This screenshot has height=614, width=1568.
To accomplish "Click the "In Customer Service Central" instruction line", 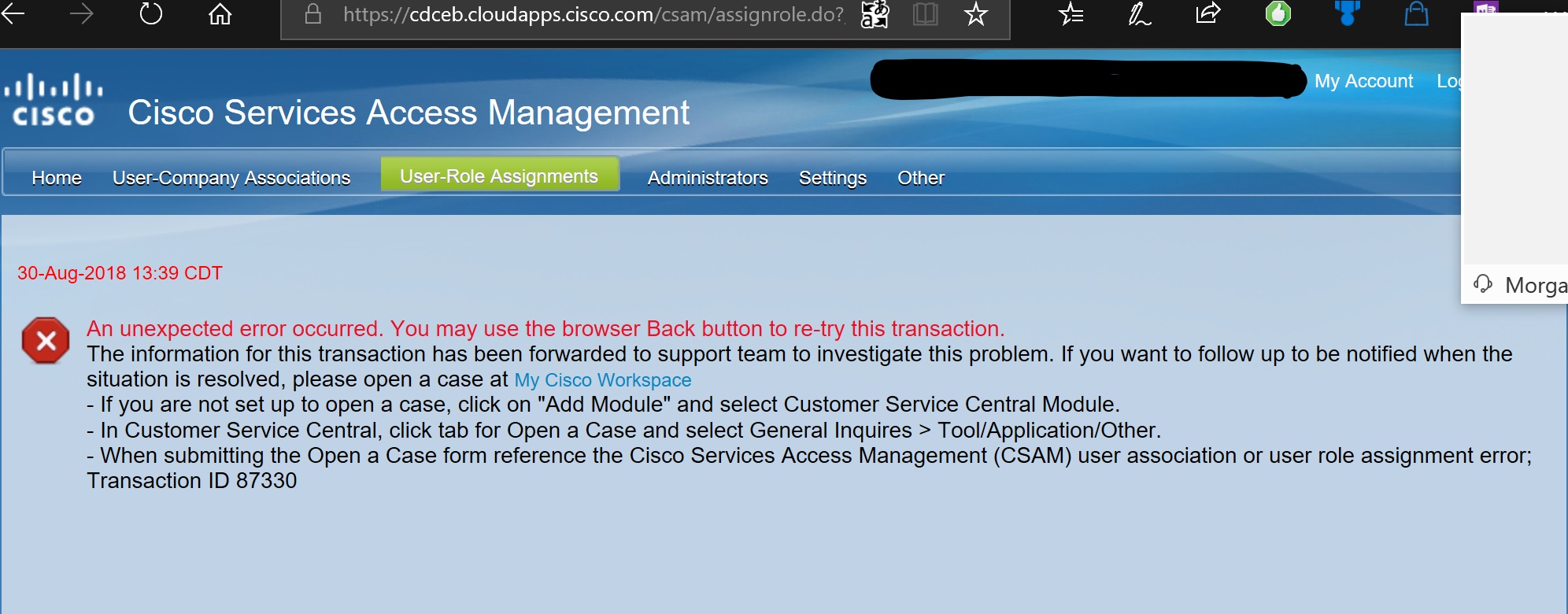I will (x=623, y=431).
